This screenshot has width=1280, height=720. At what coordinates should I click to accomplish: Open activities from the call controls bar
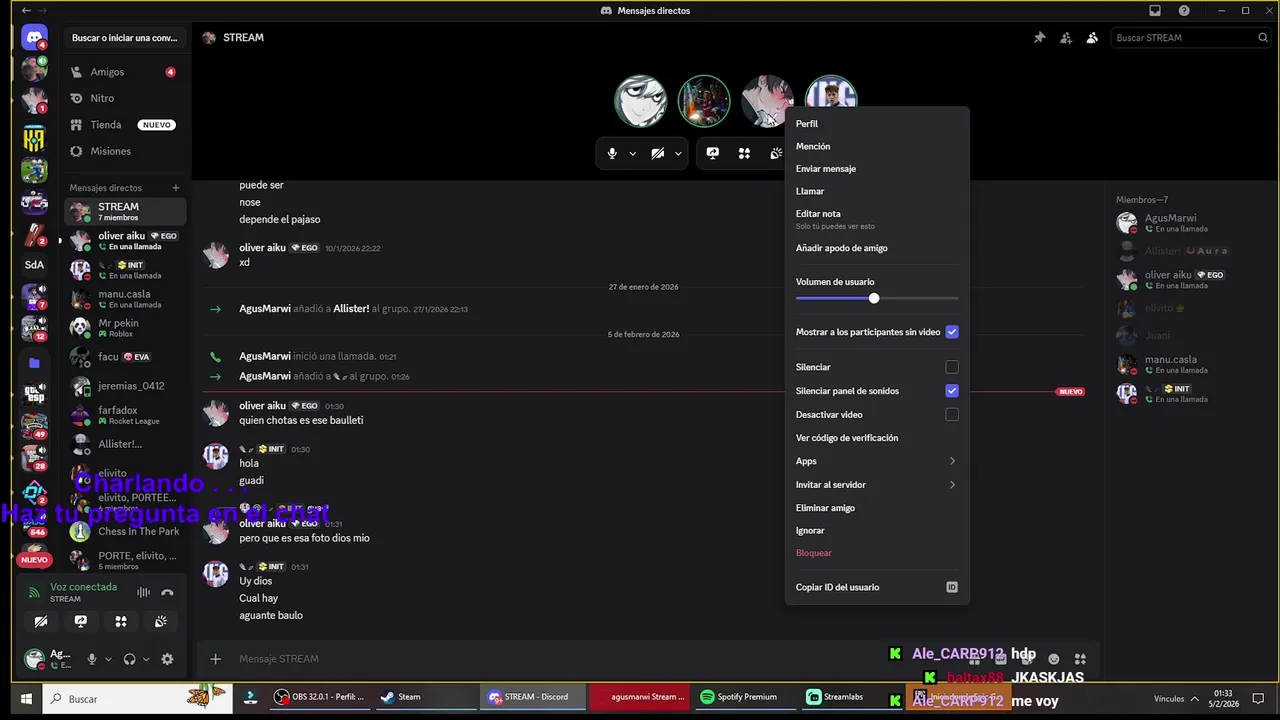click(x=744, y=153)
